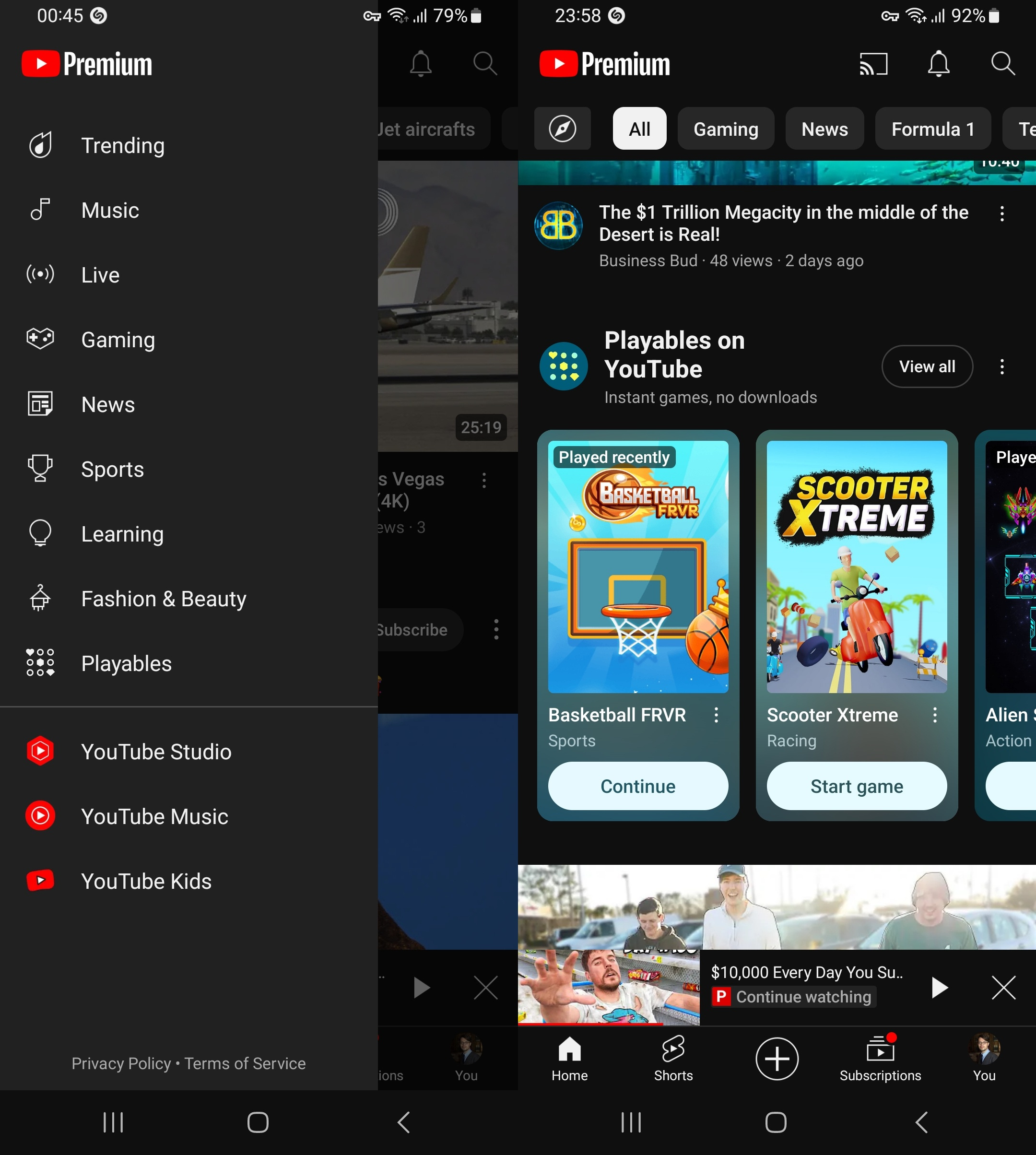Tap Continue watching label in miniplayer
The image size is (1036, 1155).
click(x=793, y=997)
